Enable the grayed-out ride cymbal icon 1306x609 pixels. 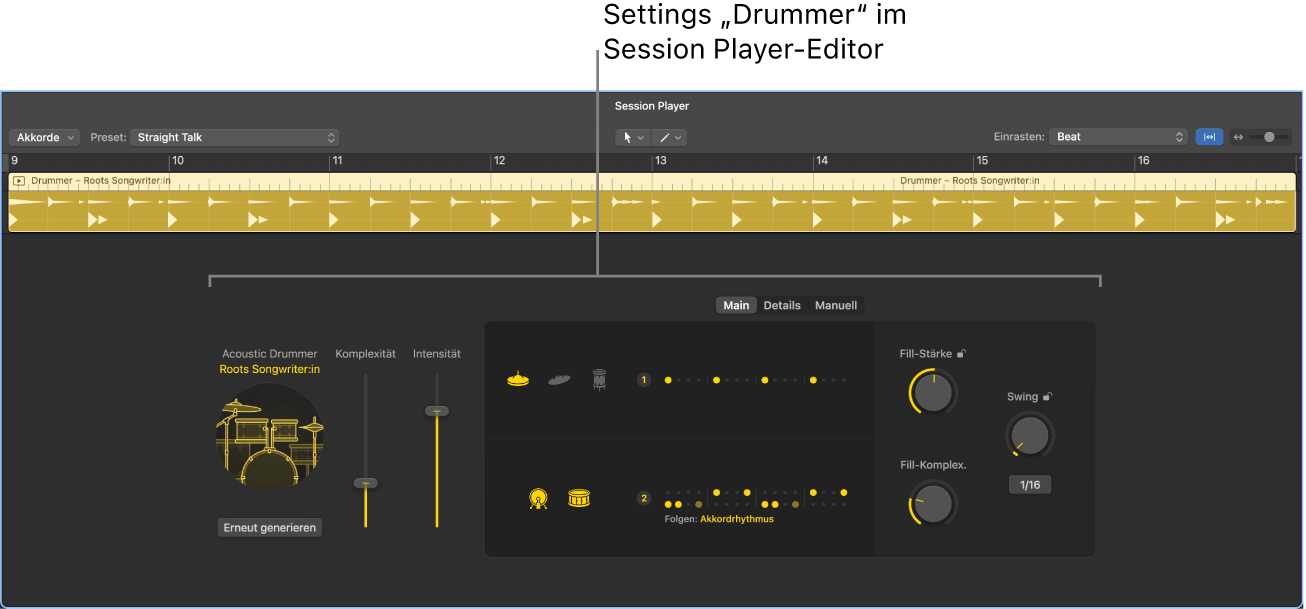point(559,379)
